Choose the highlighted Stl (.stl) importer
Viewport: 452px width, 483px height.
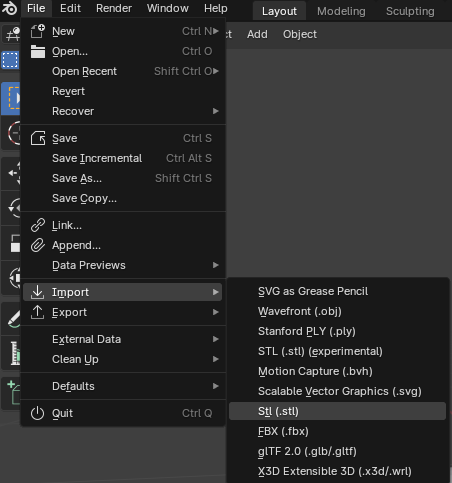pyautogui.click(x=337, y=411)
